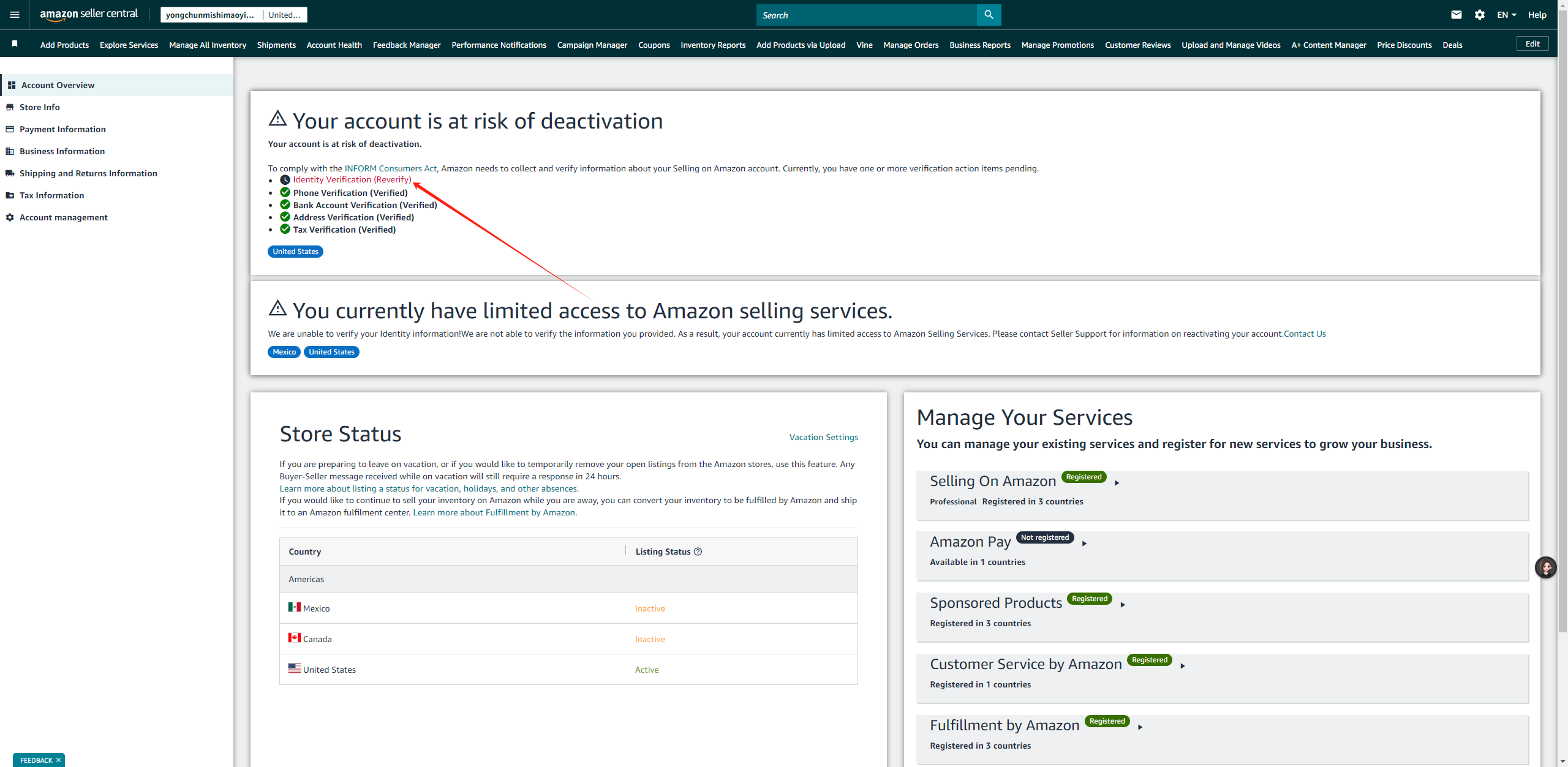This screenshot has width=1568, height=767.
Task: Open Tax Information in the sidebar
Action: coord(51,195)
